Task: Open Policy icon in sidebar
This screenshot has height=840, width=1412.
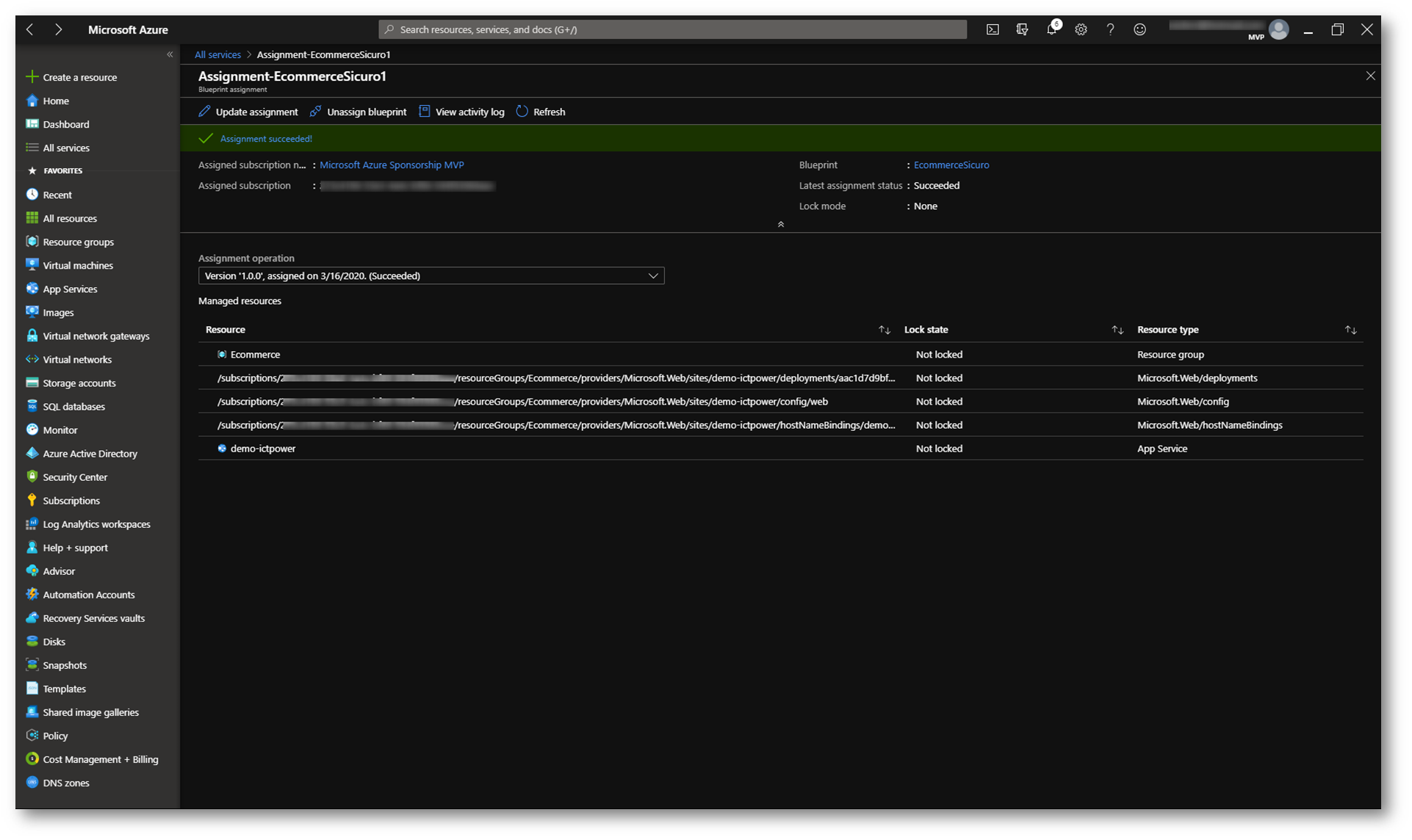Action: tap(32, 735)
